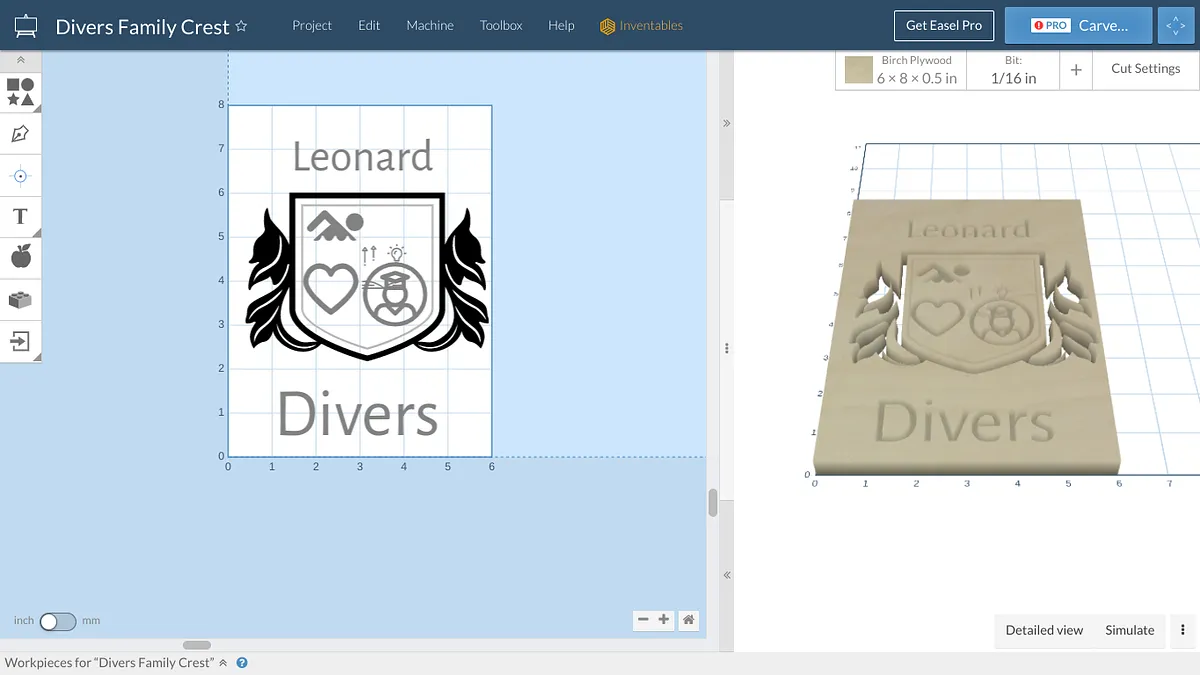Open the Bit 1/16 in selector
This screenshot has height=675, width=1200.
coord(1013,70)
